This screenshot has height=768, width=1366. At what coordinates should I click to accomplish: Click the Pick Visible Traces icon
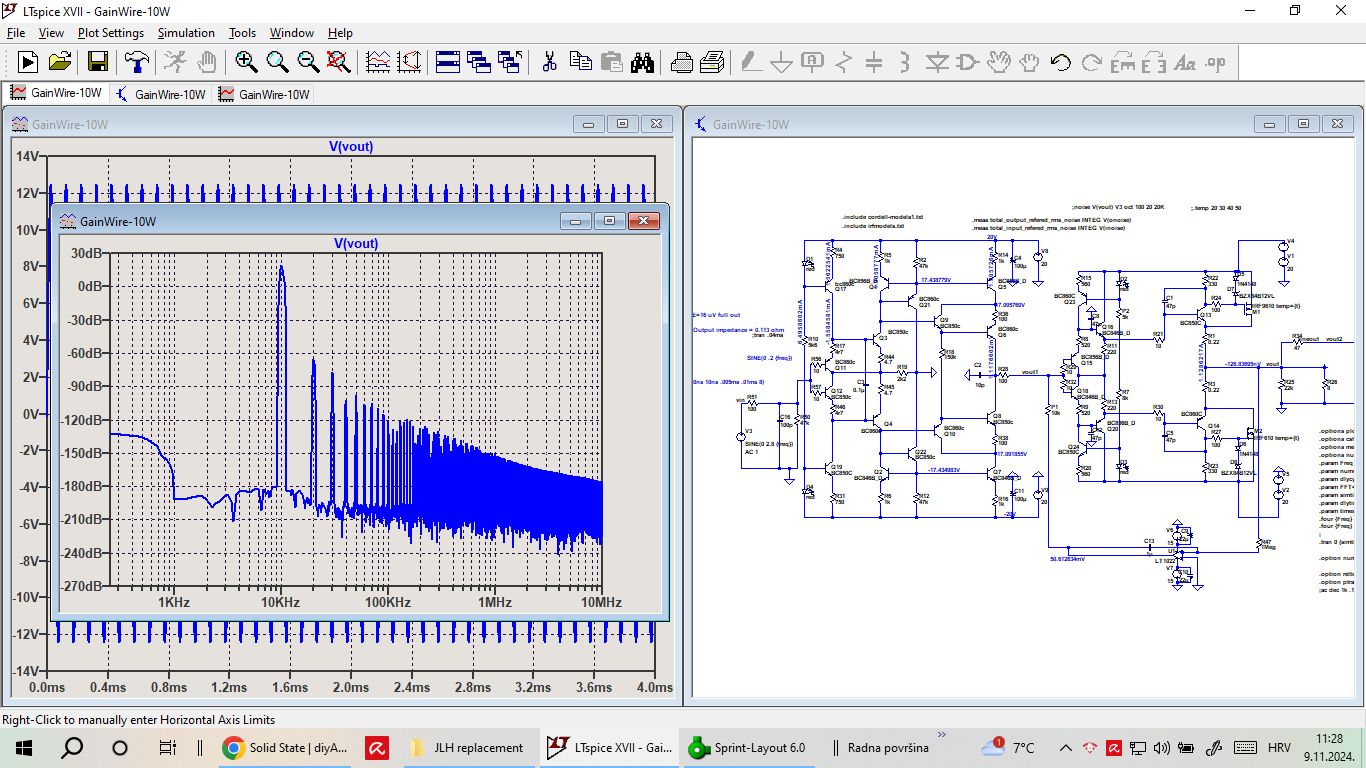click(x=378, y=62)
